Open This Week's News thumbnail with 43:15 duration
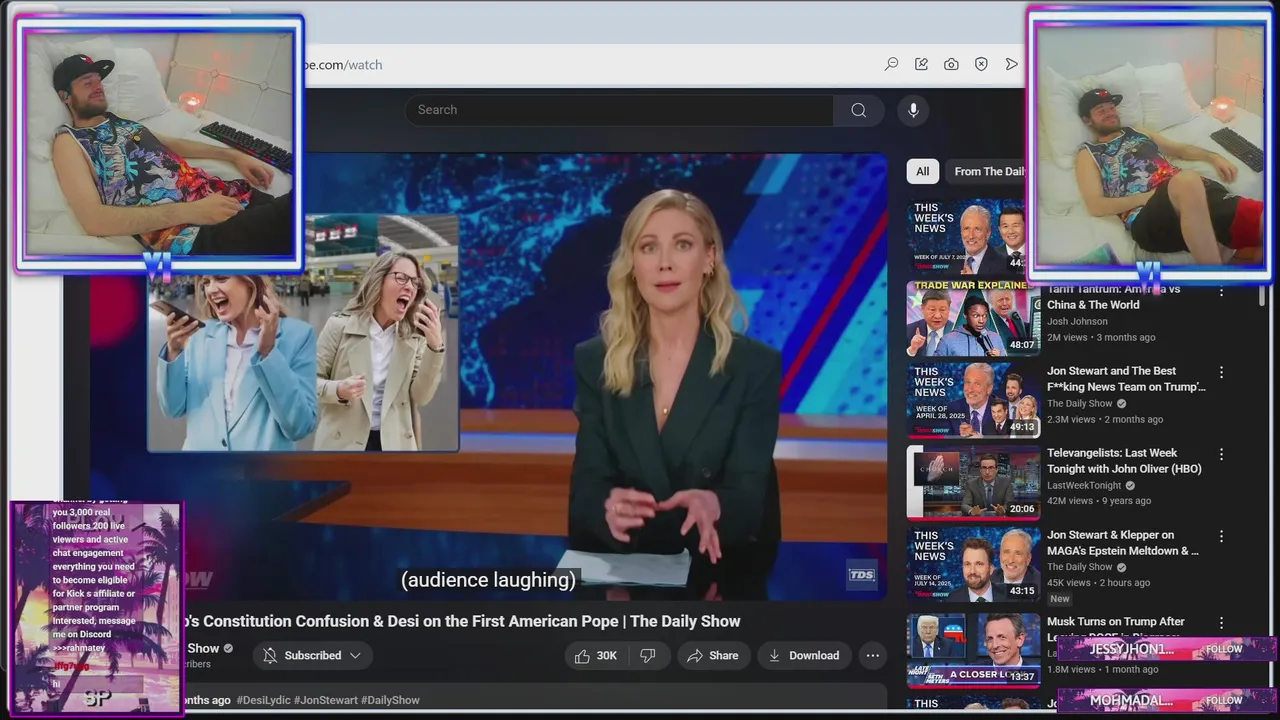1280x720 pixels. coord(973,564)
